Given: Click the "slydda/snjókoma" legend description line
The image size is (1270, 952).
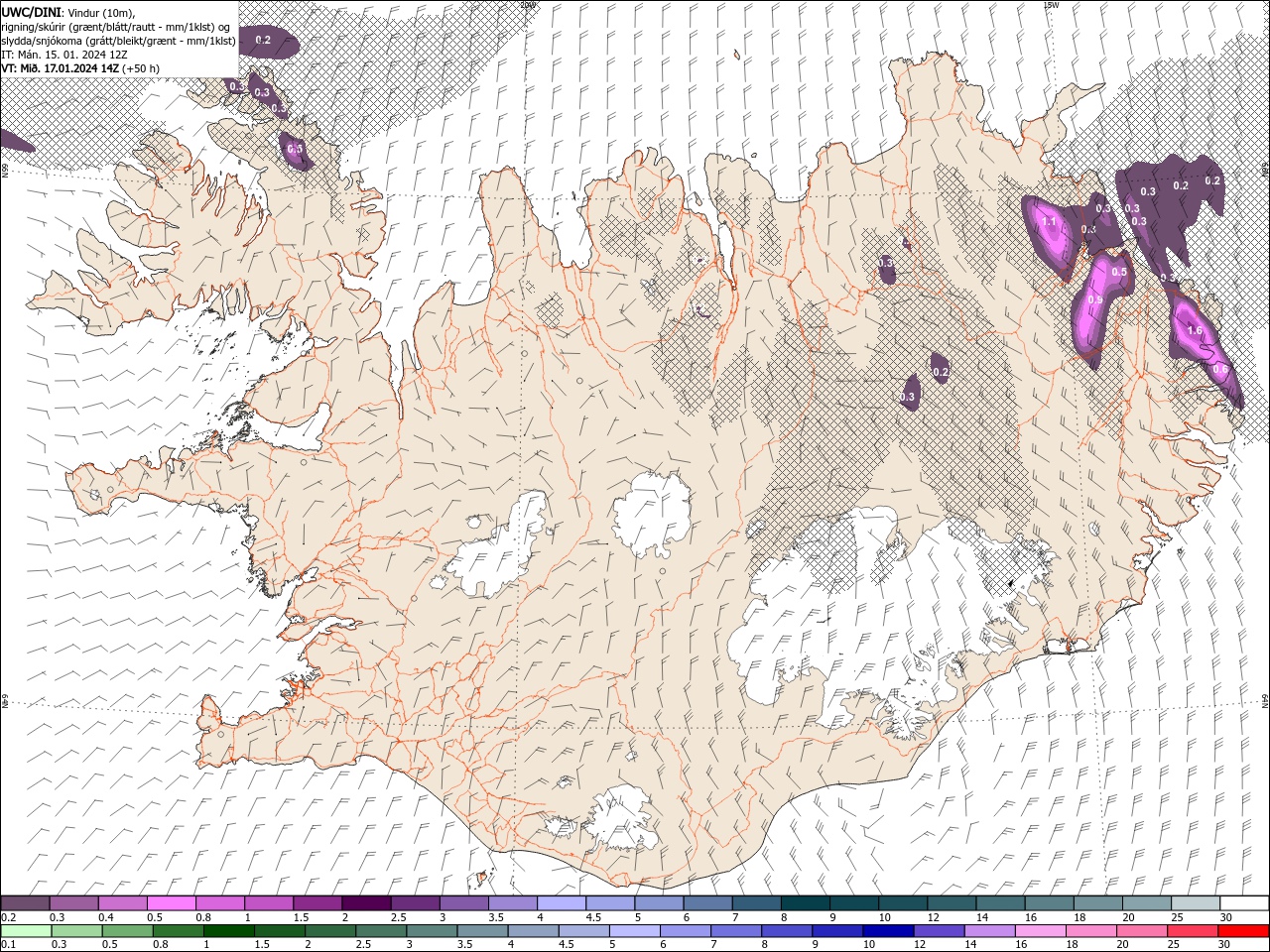Looking at the screenshot, I should point(118,41).
